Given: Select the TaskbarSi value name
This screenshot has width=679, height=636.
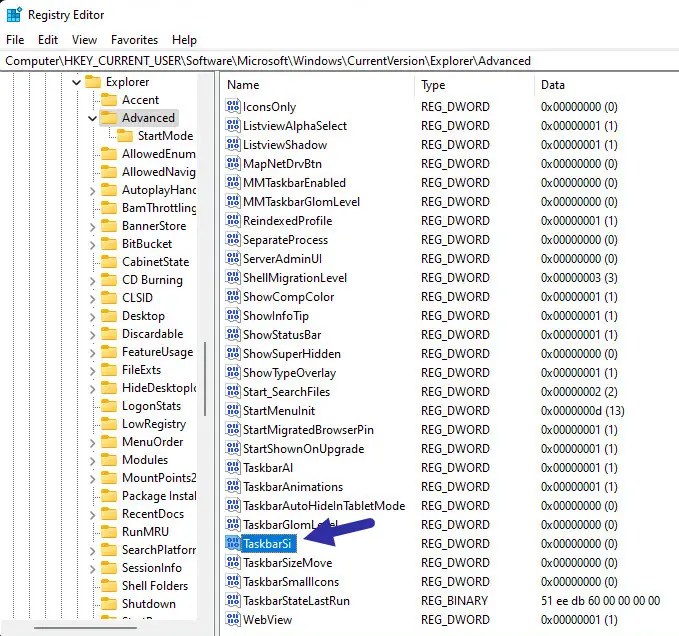Looking at the screenshot, I should pyautogui.click(x=267, y=544).
